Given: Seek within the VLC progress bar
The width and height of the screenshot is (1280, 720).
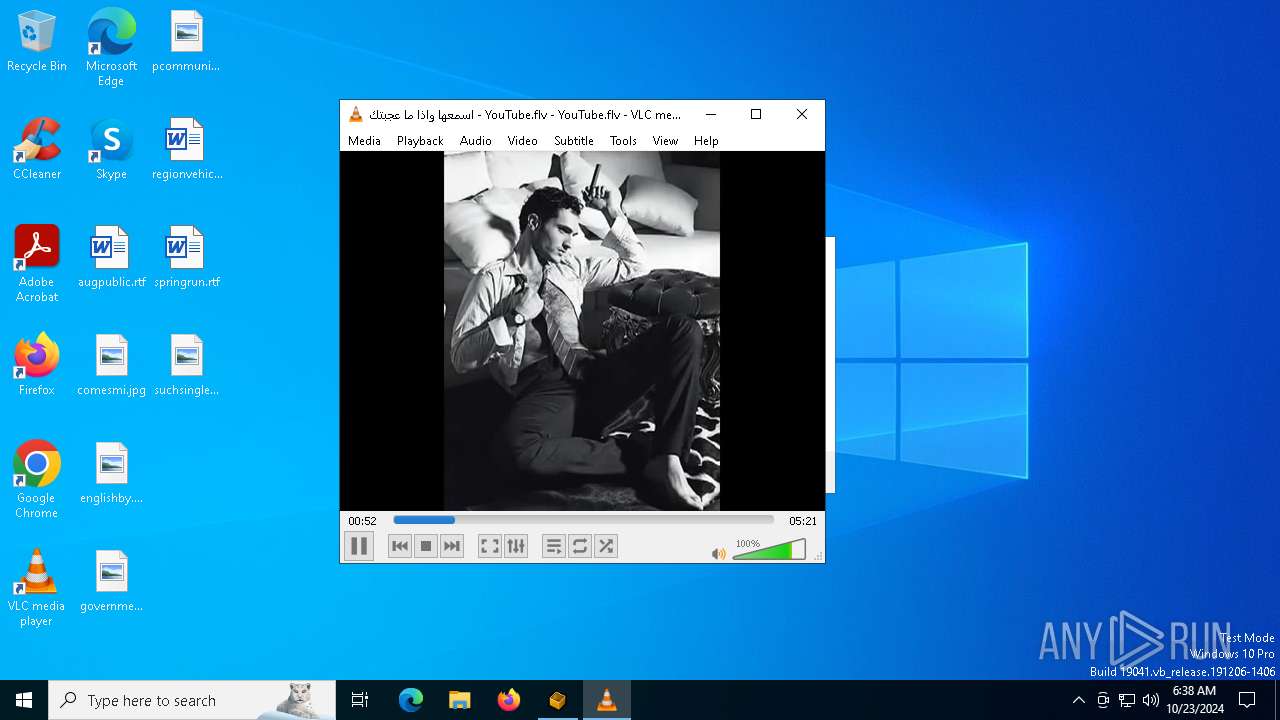Looking at the screenshot, I should tap(583, 520).
